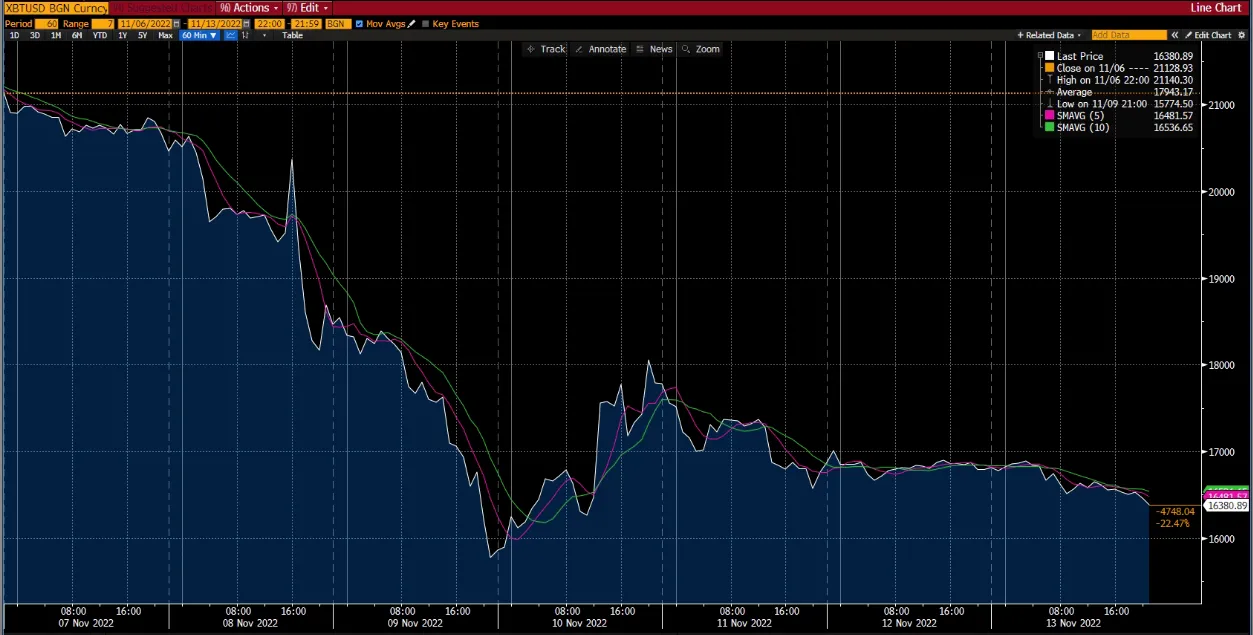Screen dimensions: 1253x635
Task: Click the magenta SMAVG (5) color swatch
Action: pos(1048,115)
